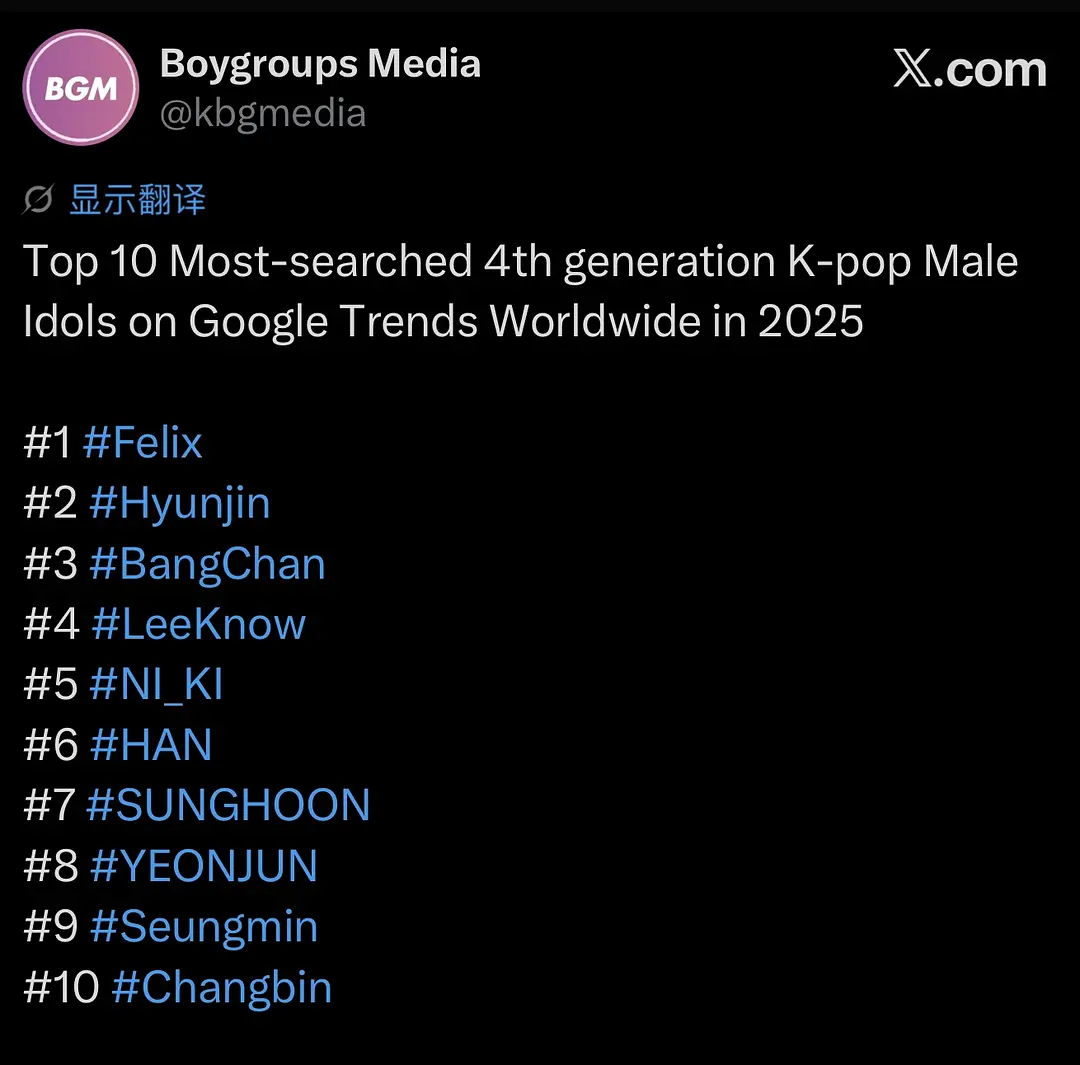Open the #Changbin hashtag
1080x1065 pixels.
221,987
